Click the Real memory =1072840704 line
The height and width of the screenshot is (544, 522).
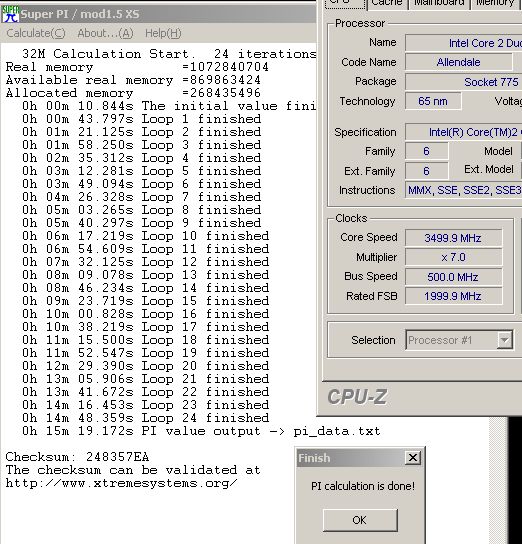[x=137, y=67]
